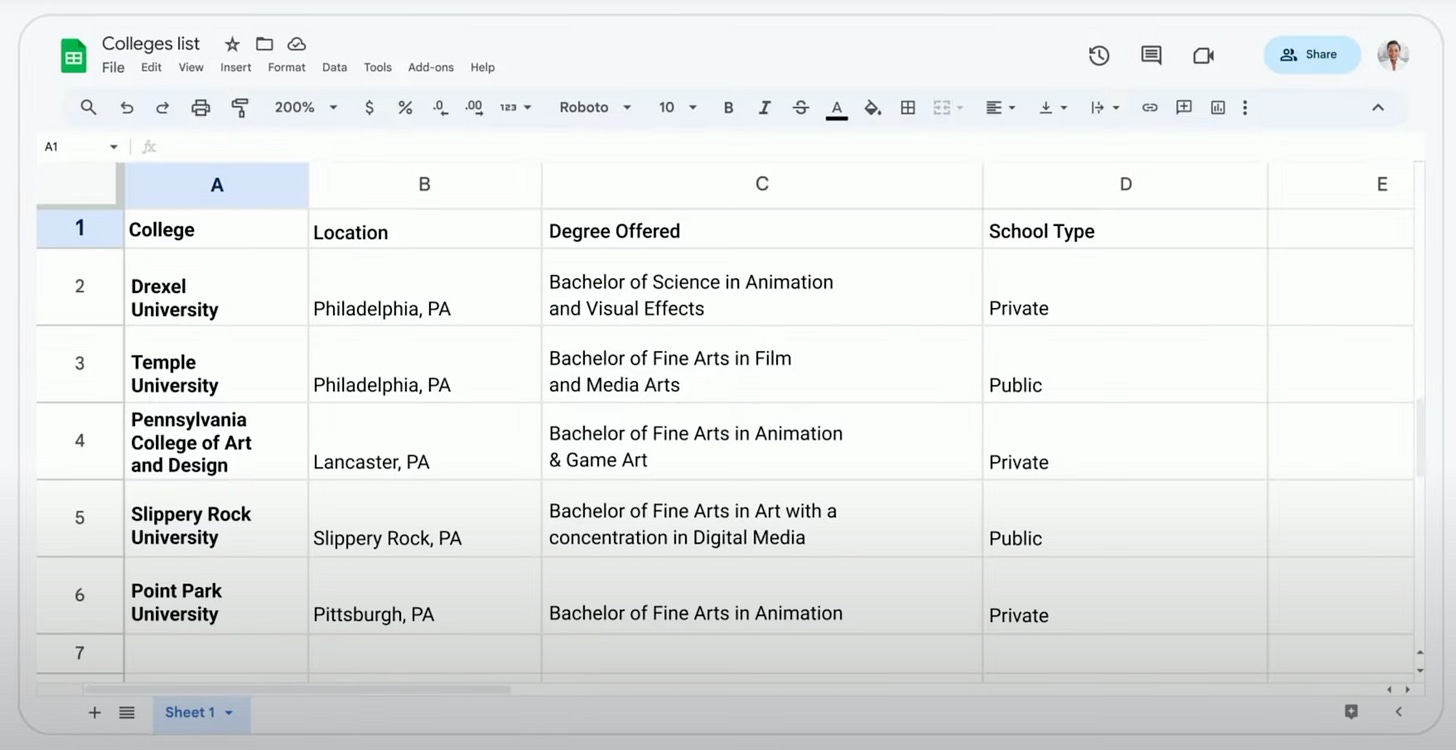Search the menus with magnifier icon
The image size is (1456, 750).
88,107
